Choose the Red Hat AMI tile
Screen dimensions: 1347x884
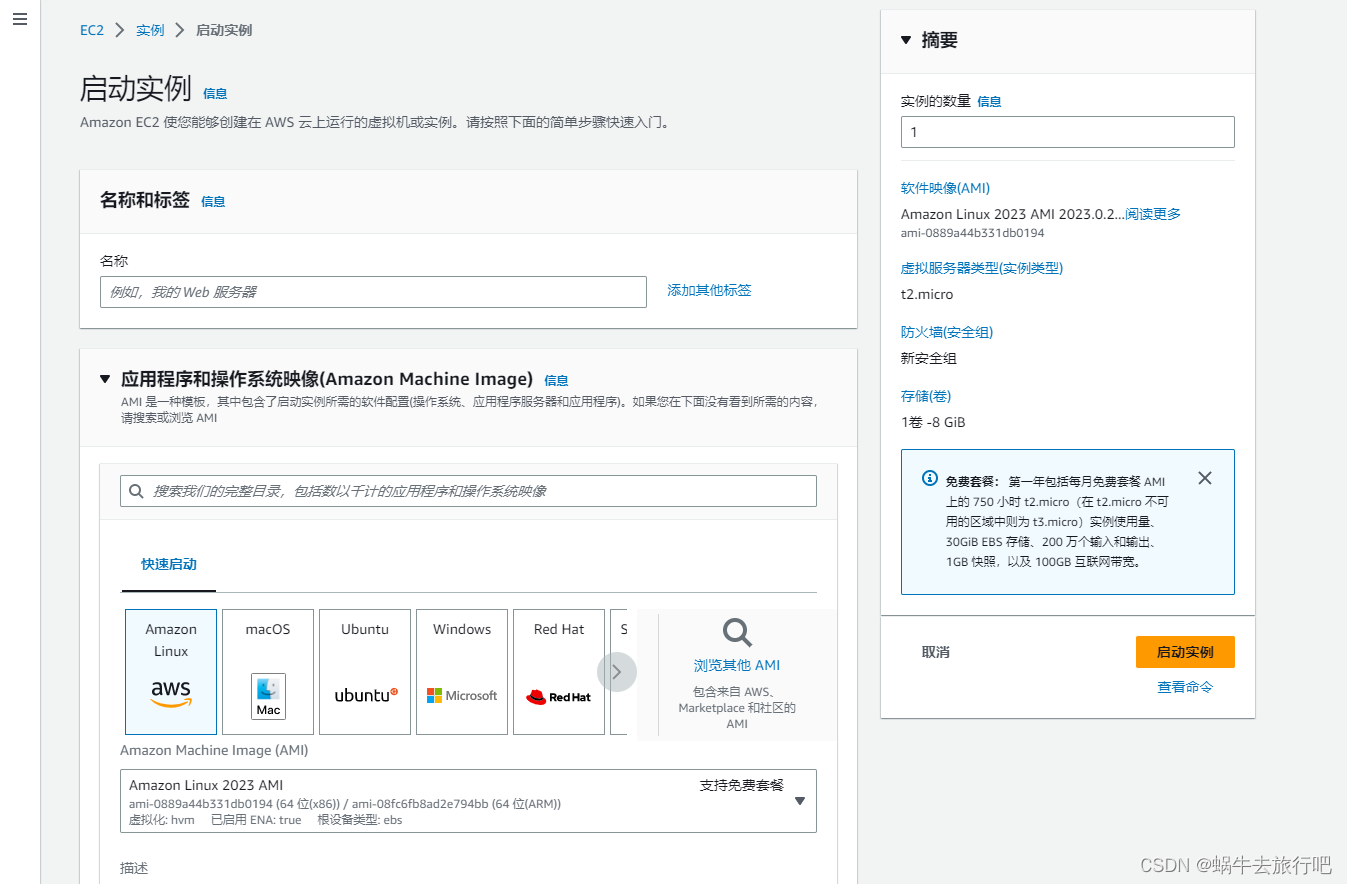point(559,672)
